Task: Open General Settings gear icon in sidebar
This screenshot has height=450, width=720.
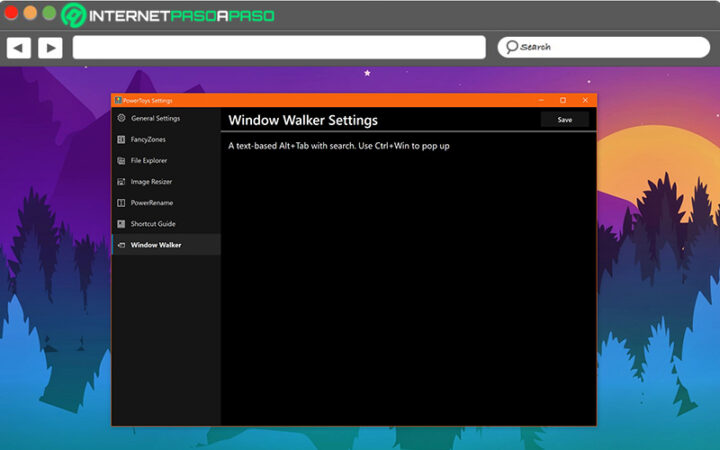Action: pos(121,118)
